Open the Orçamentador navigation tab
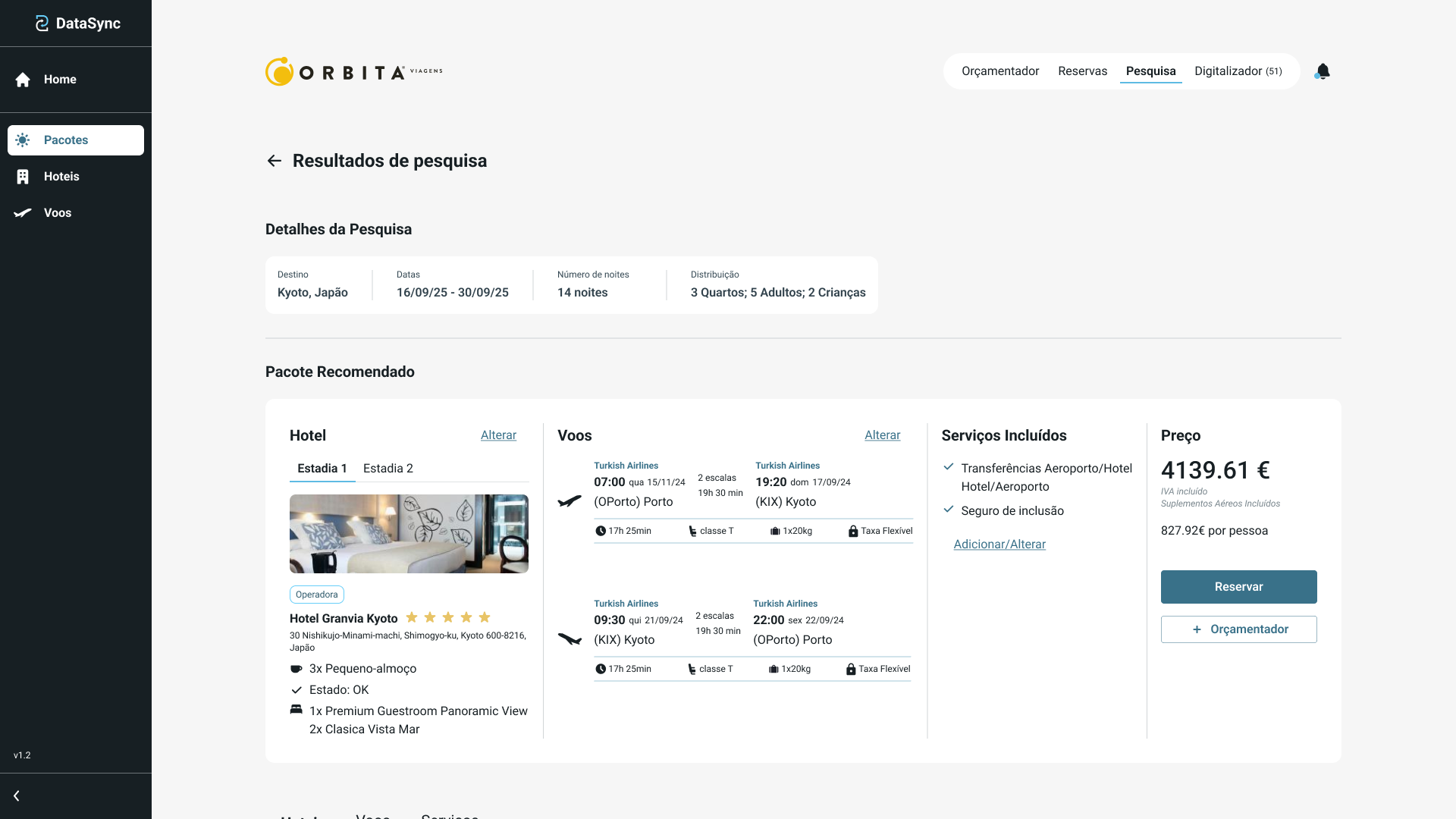The image size is (1456, 819). click(x=1000, y=71)
